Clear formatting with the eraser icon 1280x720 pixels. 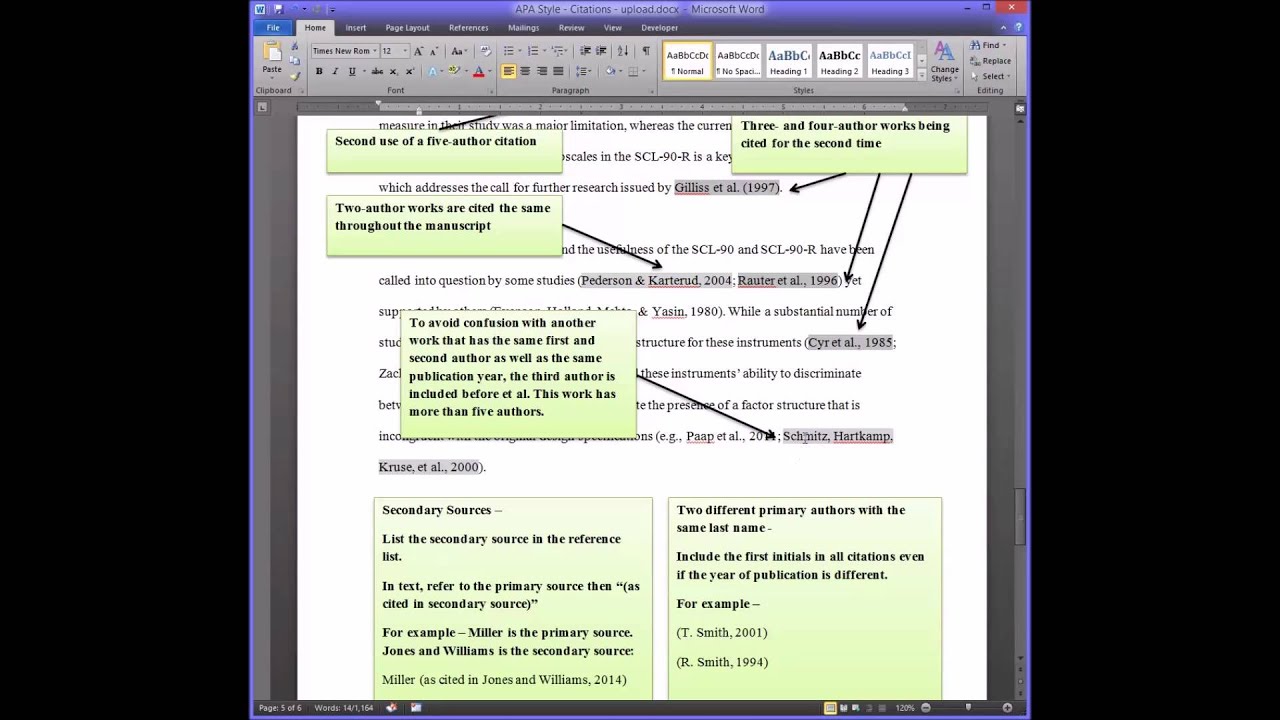[x=485, y=51]
